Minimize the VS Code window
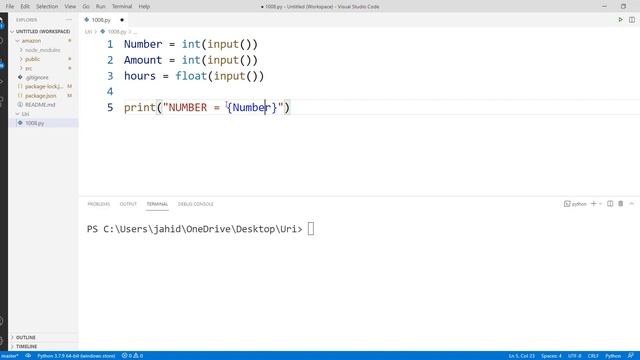640x360 pixels. click(604, 7)
